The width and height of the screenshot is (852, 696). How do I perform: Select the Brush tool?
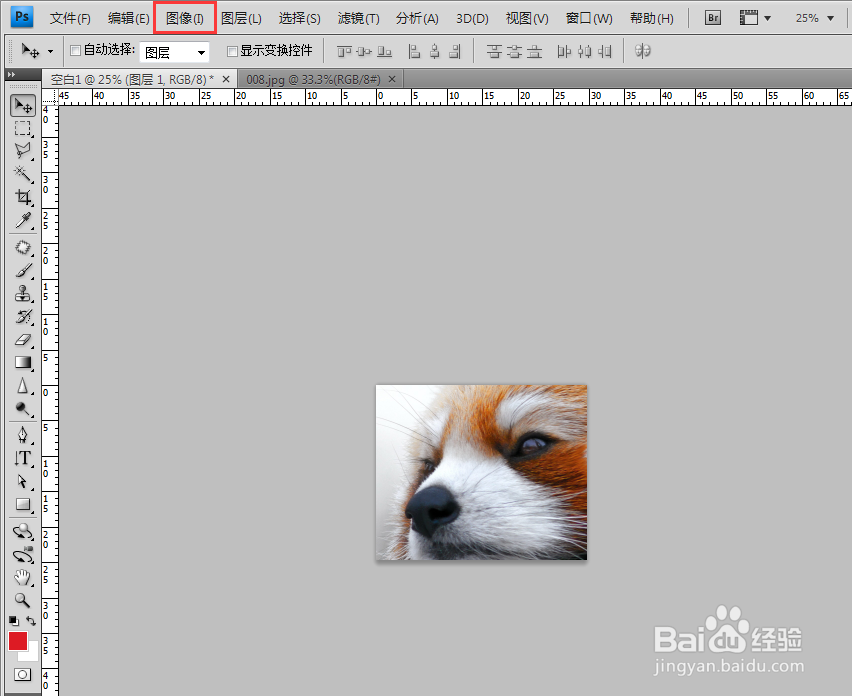point(23,270)
